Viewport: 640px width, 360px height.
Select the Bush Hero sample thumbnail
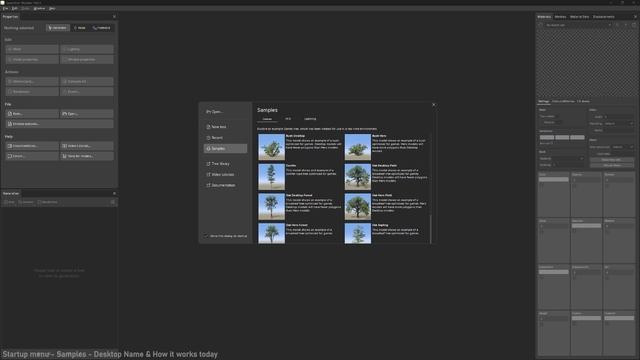pos(358,147)
